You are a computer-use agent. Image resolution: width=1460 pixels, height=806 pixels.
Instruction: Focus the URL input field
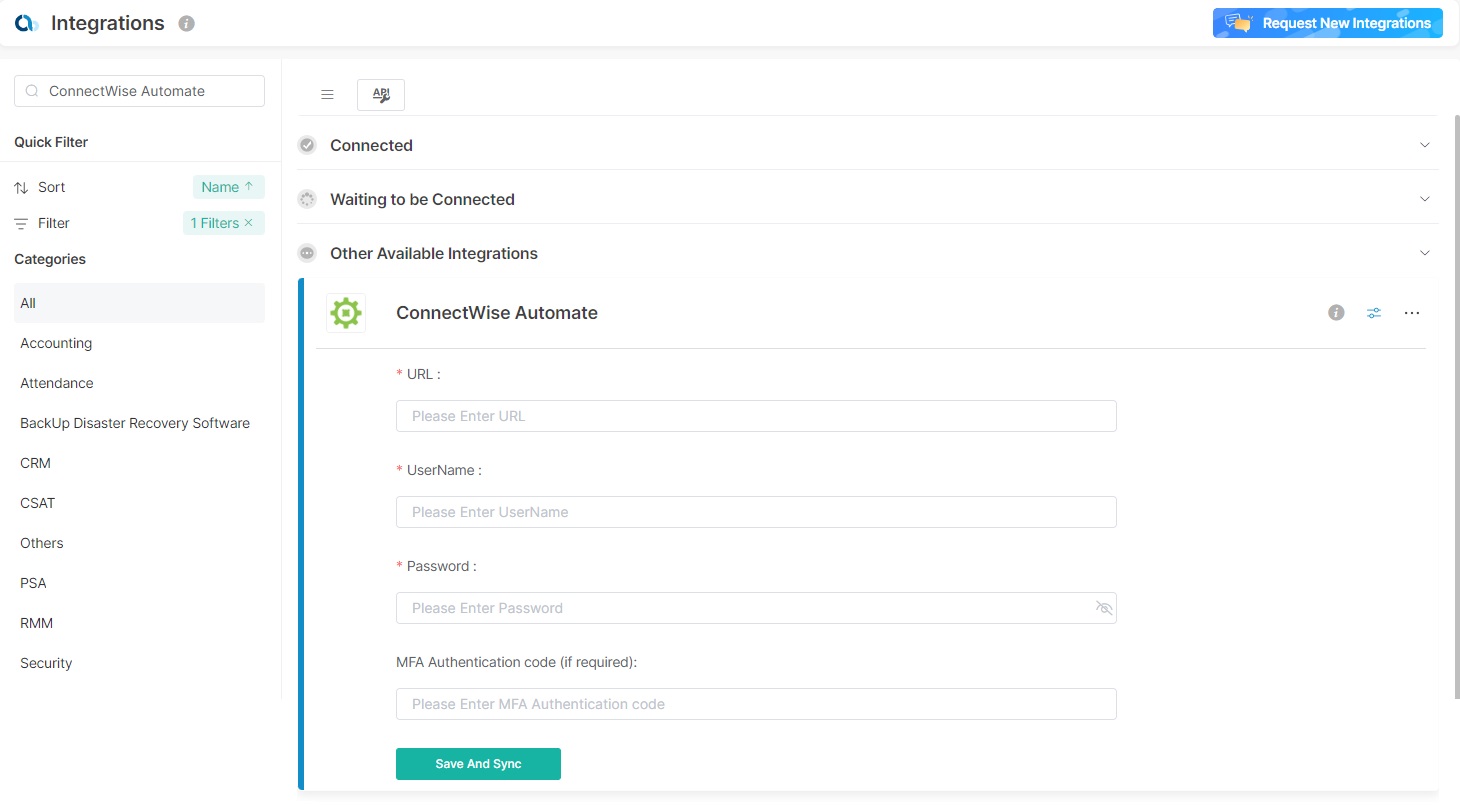[x=756, y=416]
